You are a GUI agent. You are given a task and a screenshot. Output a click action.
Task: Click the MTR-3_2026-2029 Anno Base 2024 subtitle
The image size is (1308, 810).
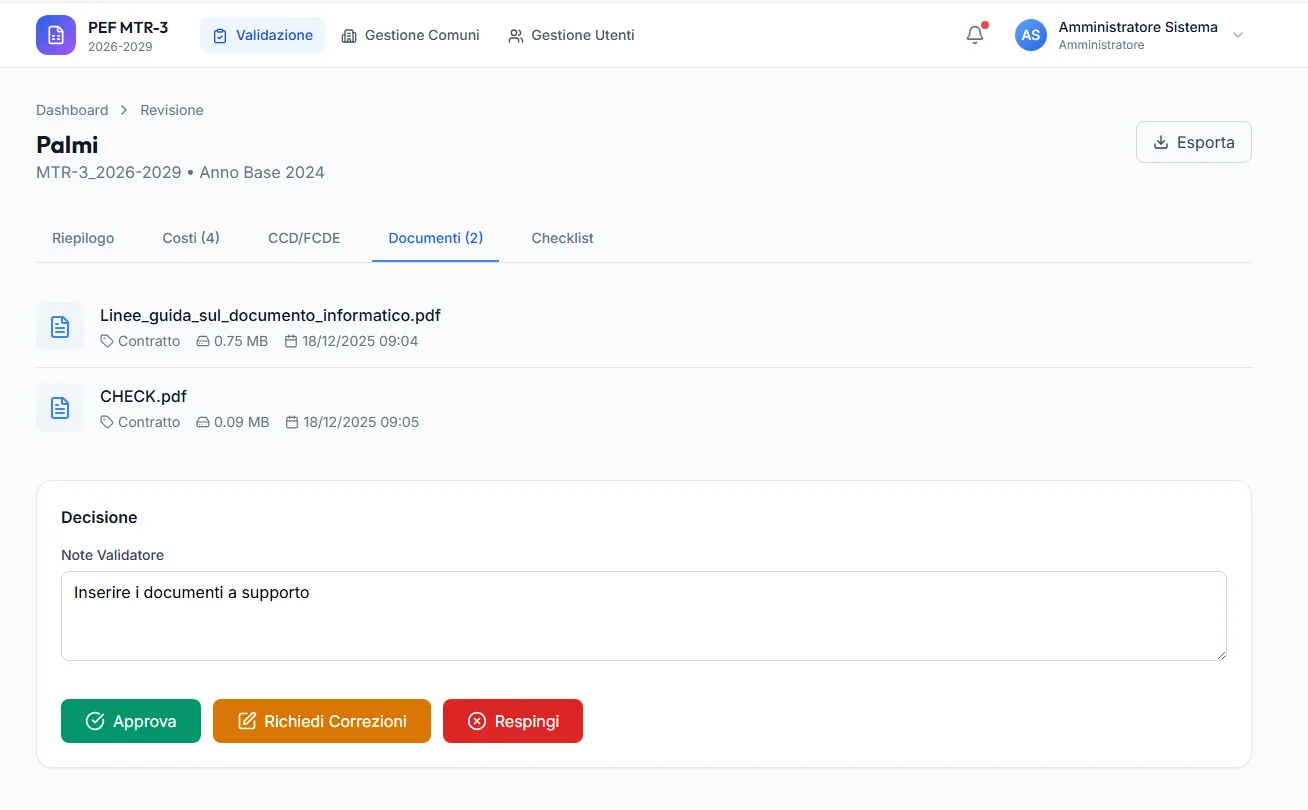pyautogui.click(x=180, y=172)
